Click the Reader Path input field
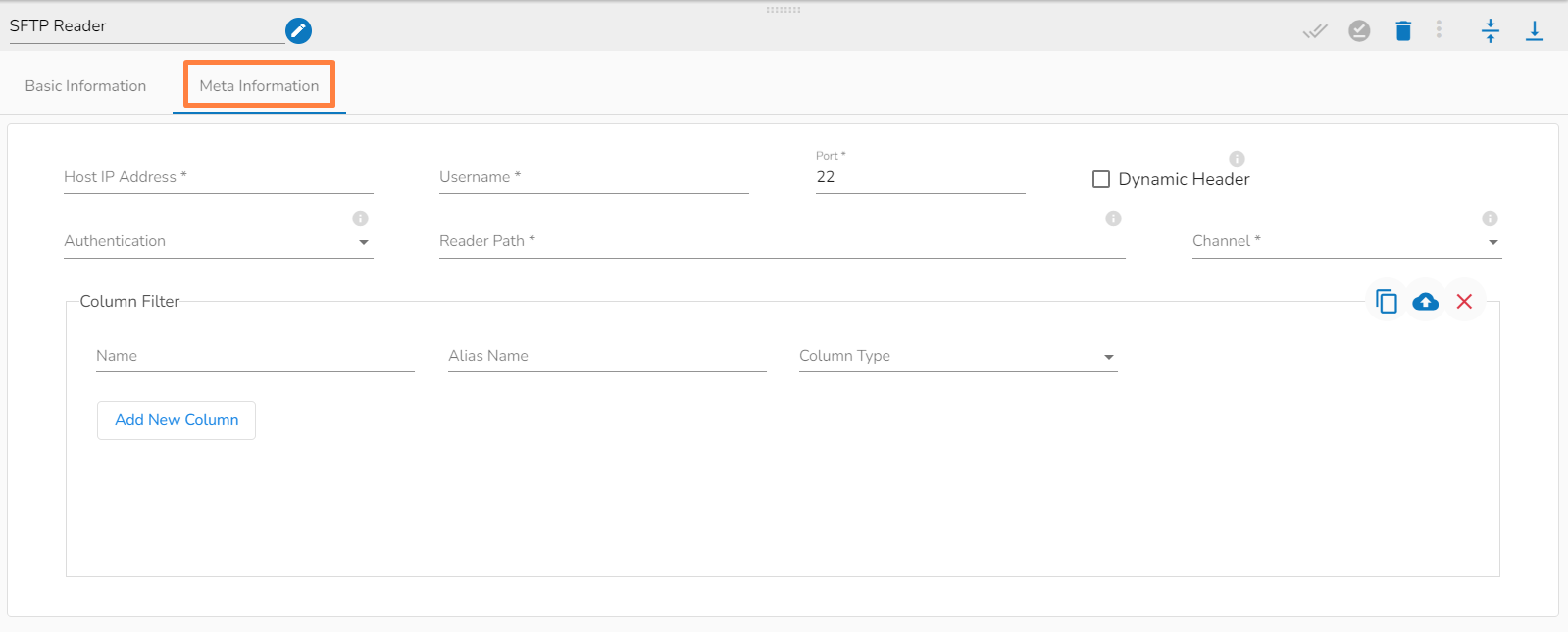Screen dimensions: 1568x632 pos(781,242)
